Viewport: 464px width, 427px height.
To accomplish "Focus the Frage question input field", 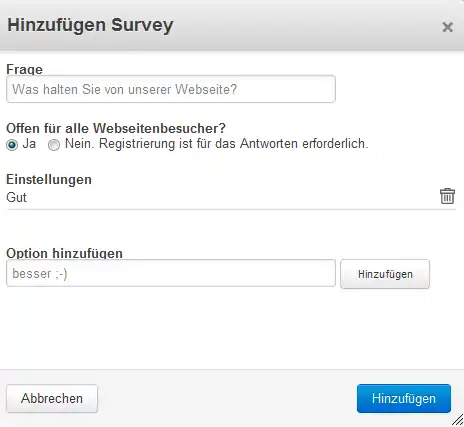I will pyautogui.click(x=171, y=89).
